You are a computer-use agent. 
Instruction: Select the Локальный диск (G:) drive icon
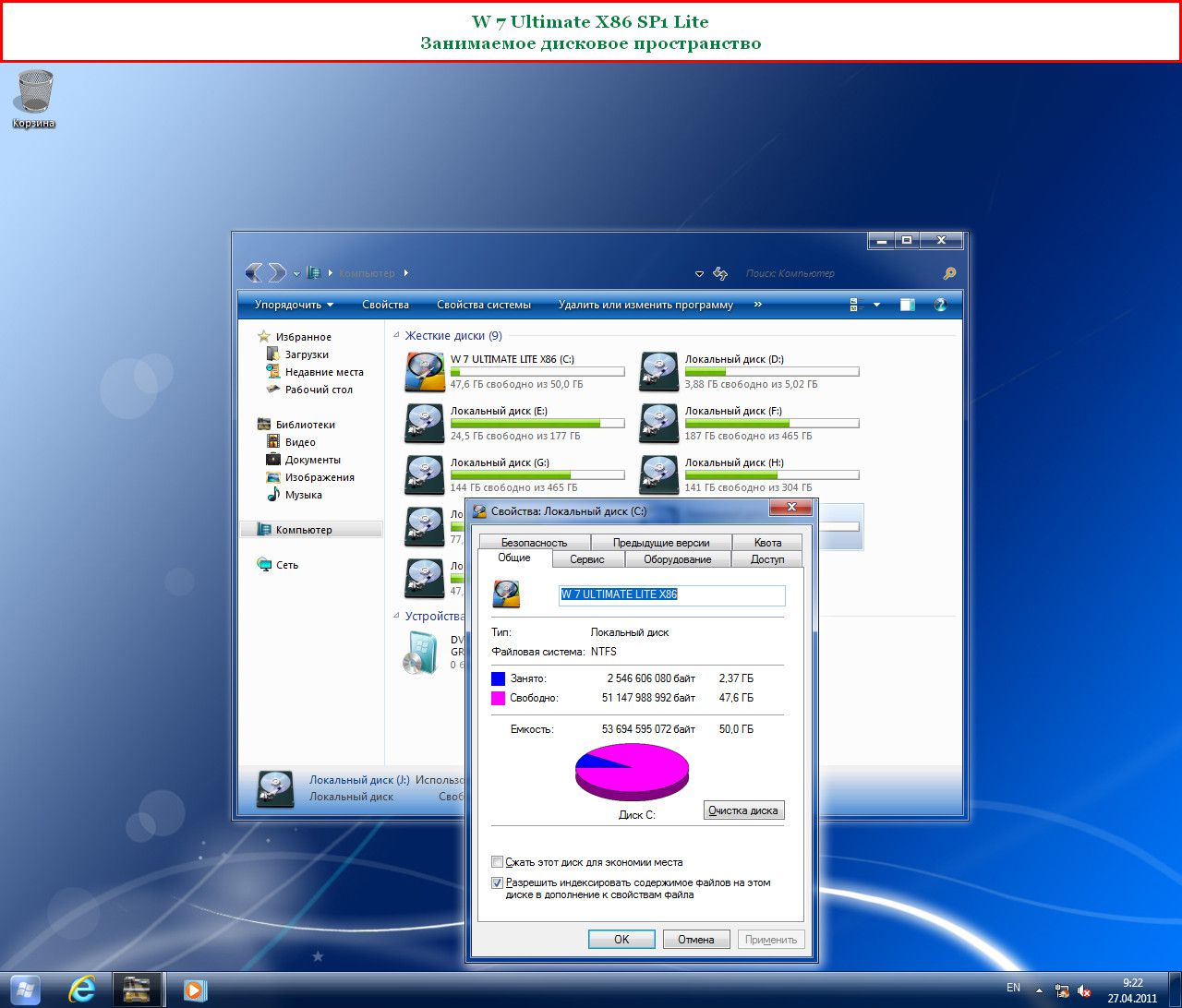[x=425, y=475]
